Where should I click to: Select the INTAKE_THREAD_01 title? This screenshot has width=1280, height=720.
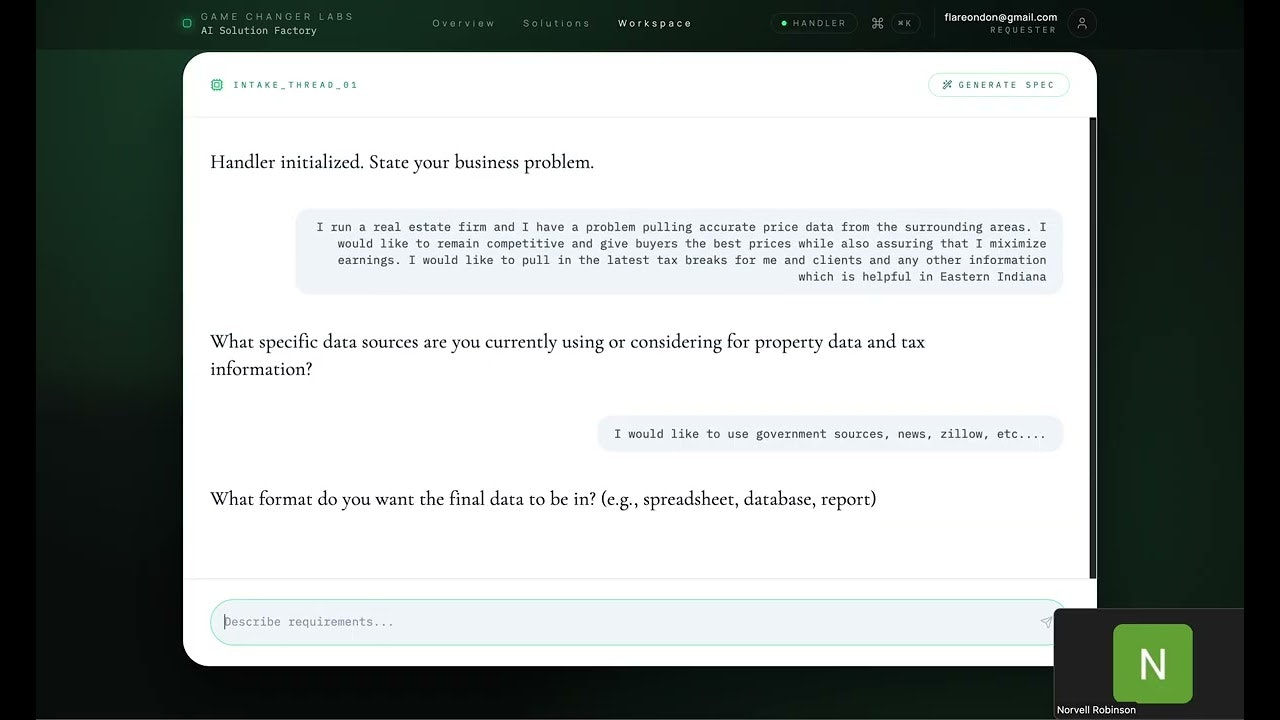(295, 85)
